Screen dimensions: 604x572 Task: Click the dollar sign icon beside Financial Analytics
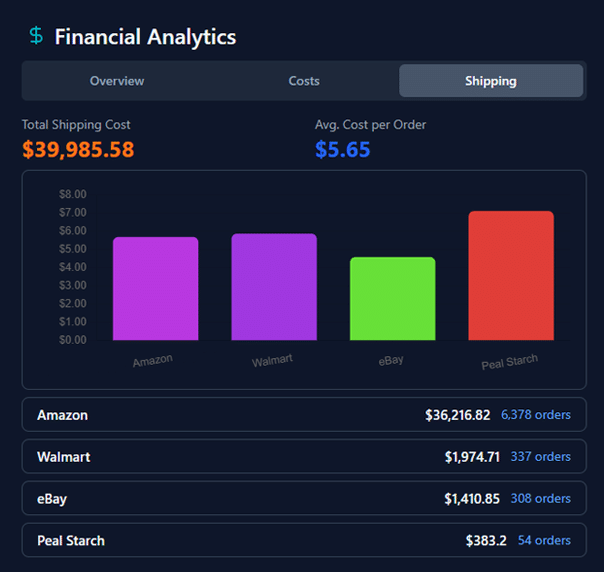tap(36, 35)
